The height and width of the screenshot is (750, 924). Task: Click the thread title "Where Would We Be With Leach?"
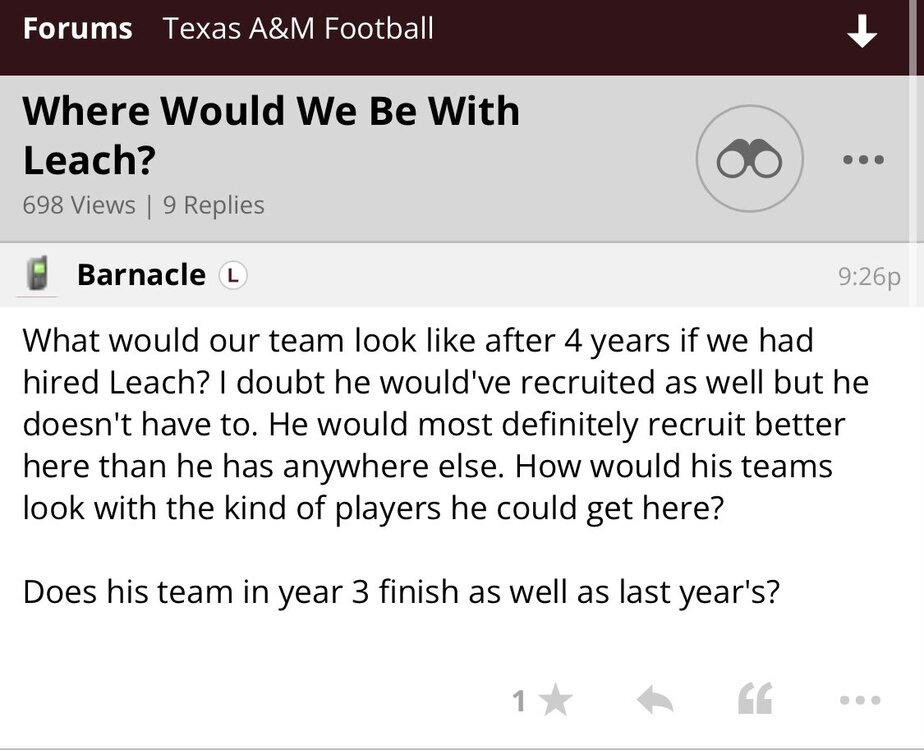(x=271, y=133)
